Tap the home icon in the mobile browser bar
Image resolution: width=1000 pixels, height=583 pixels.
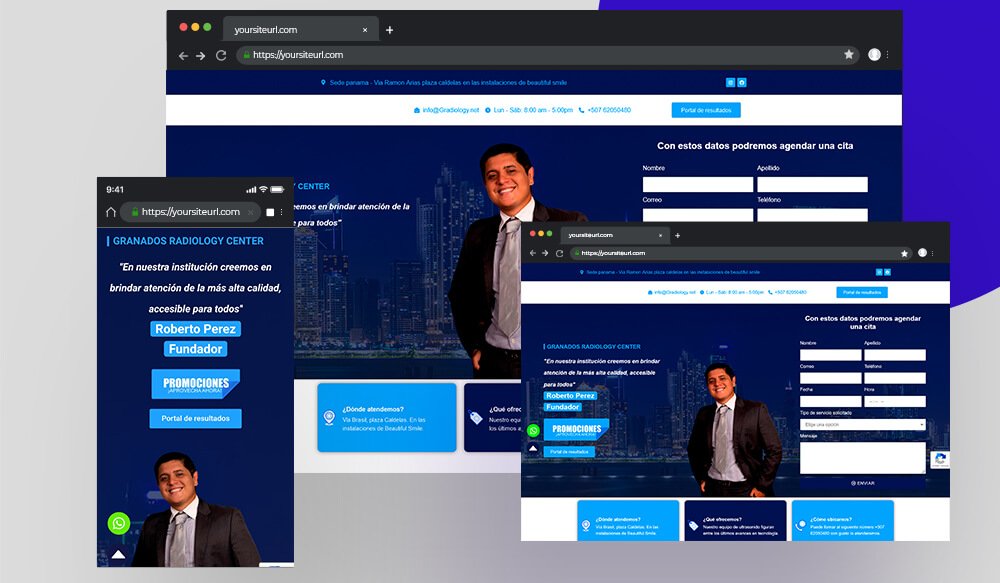pos(111,212)
